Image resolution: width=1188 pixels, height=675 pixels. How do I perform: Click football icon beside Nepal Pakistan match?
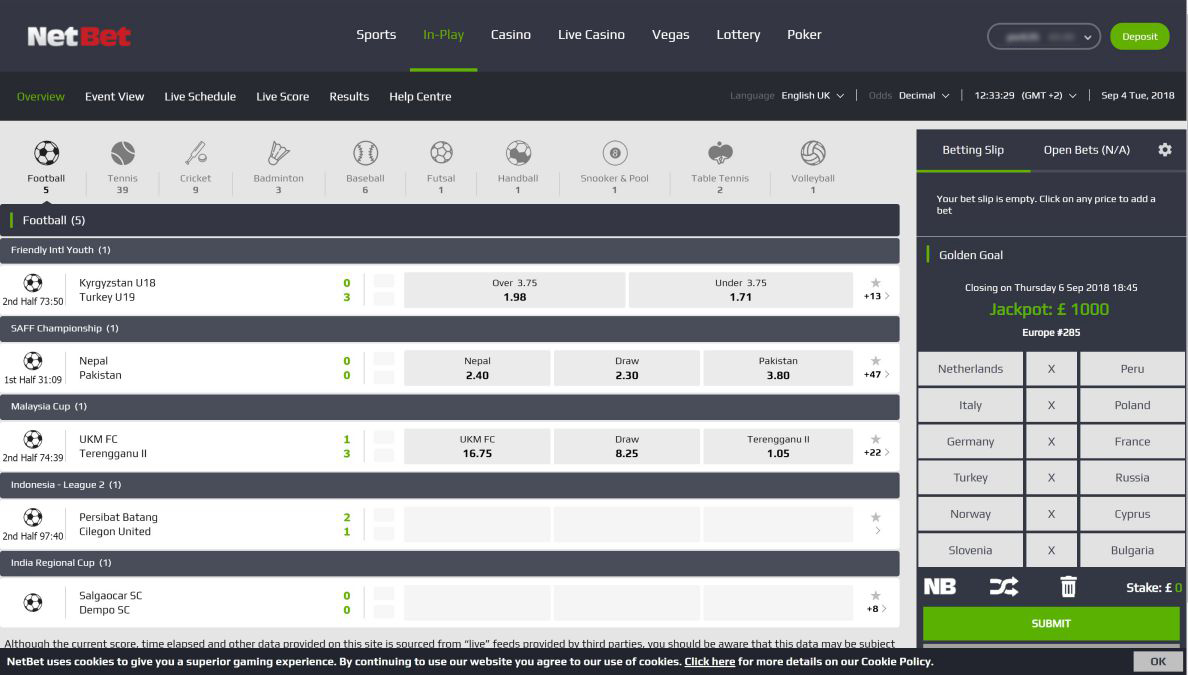(x=33, y=361)
